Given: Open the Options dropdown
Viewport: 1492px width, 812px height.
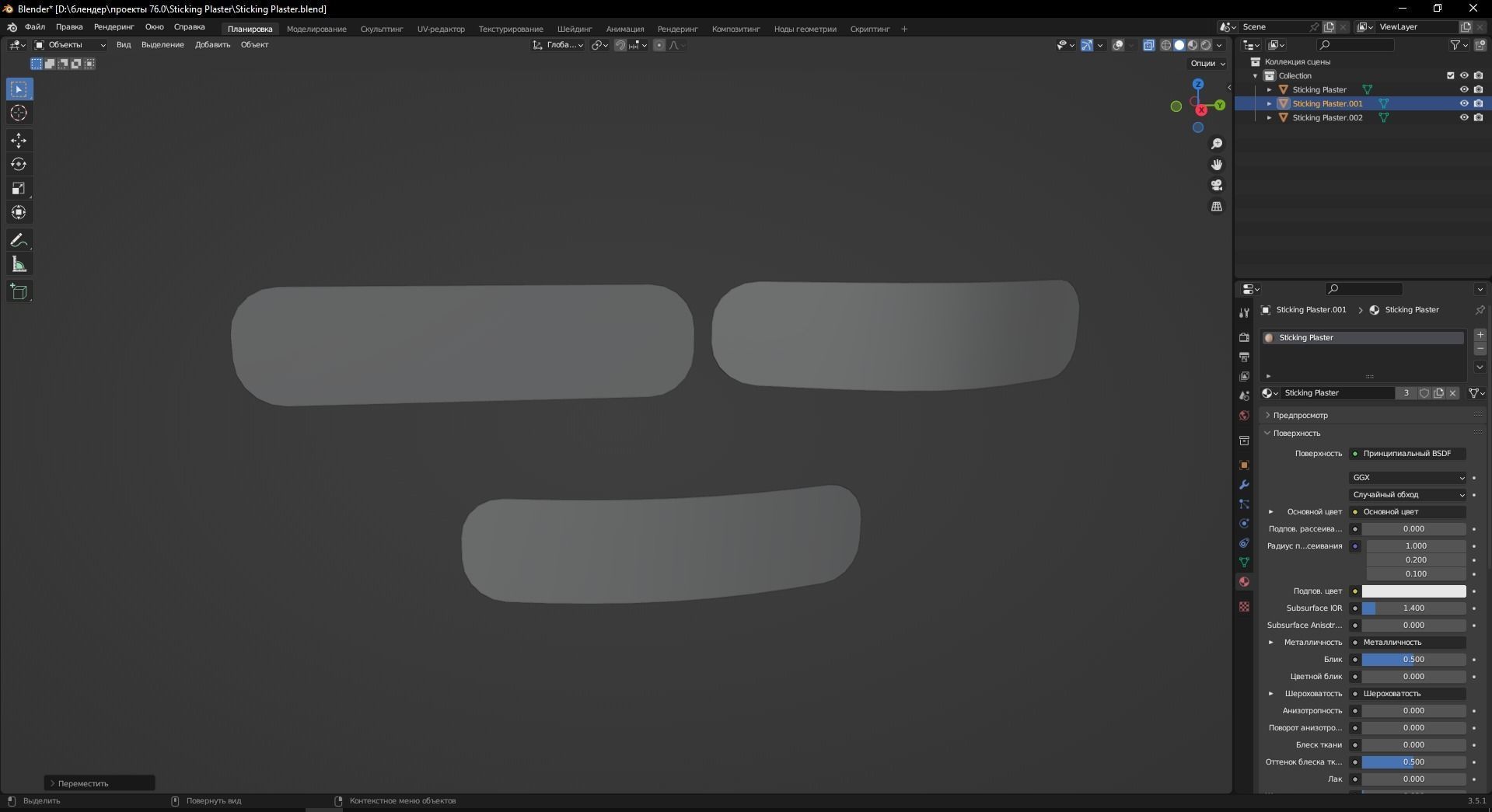Looking at the screenshot, I should (x=1207, y=64).
